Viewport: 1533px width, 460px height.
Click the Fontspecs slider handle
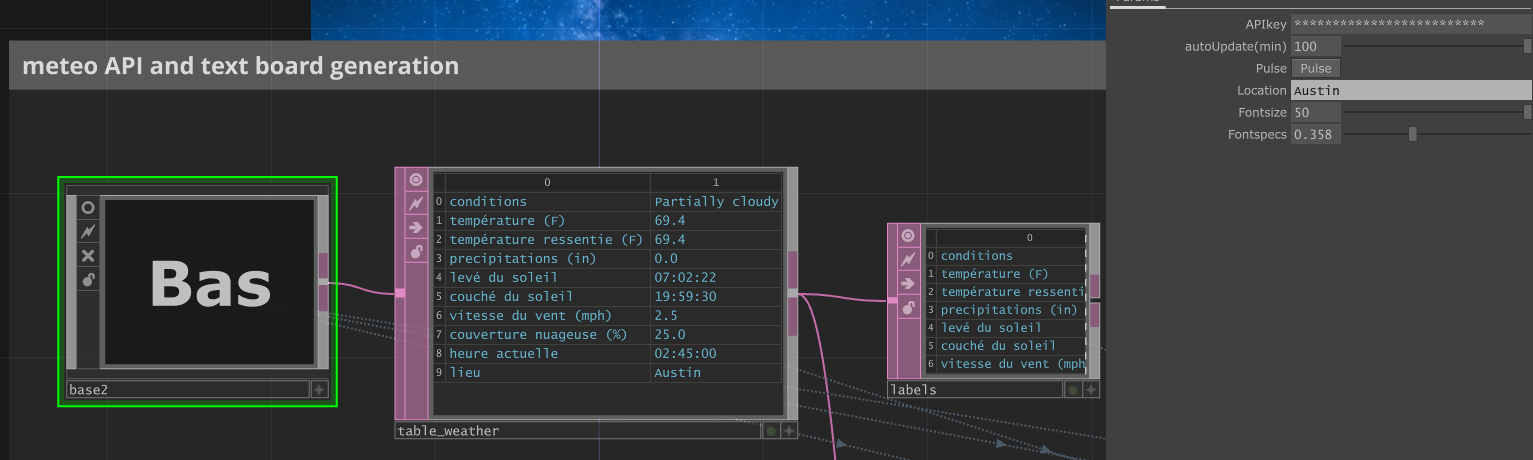tap(1412, 134)
